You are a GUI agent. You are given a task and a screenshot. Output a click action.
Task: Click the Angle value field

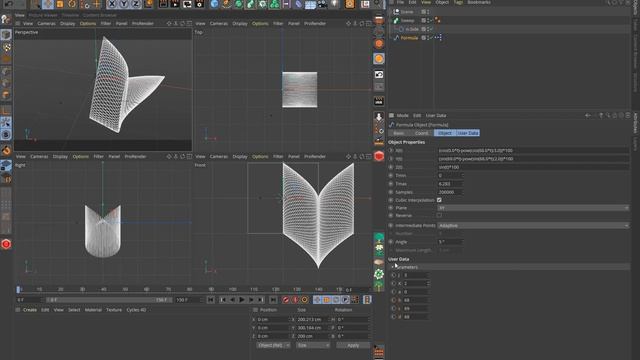(x=450, y=242)
